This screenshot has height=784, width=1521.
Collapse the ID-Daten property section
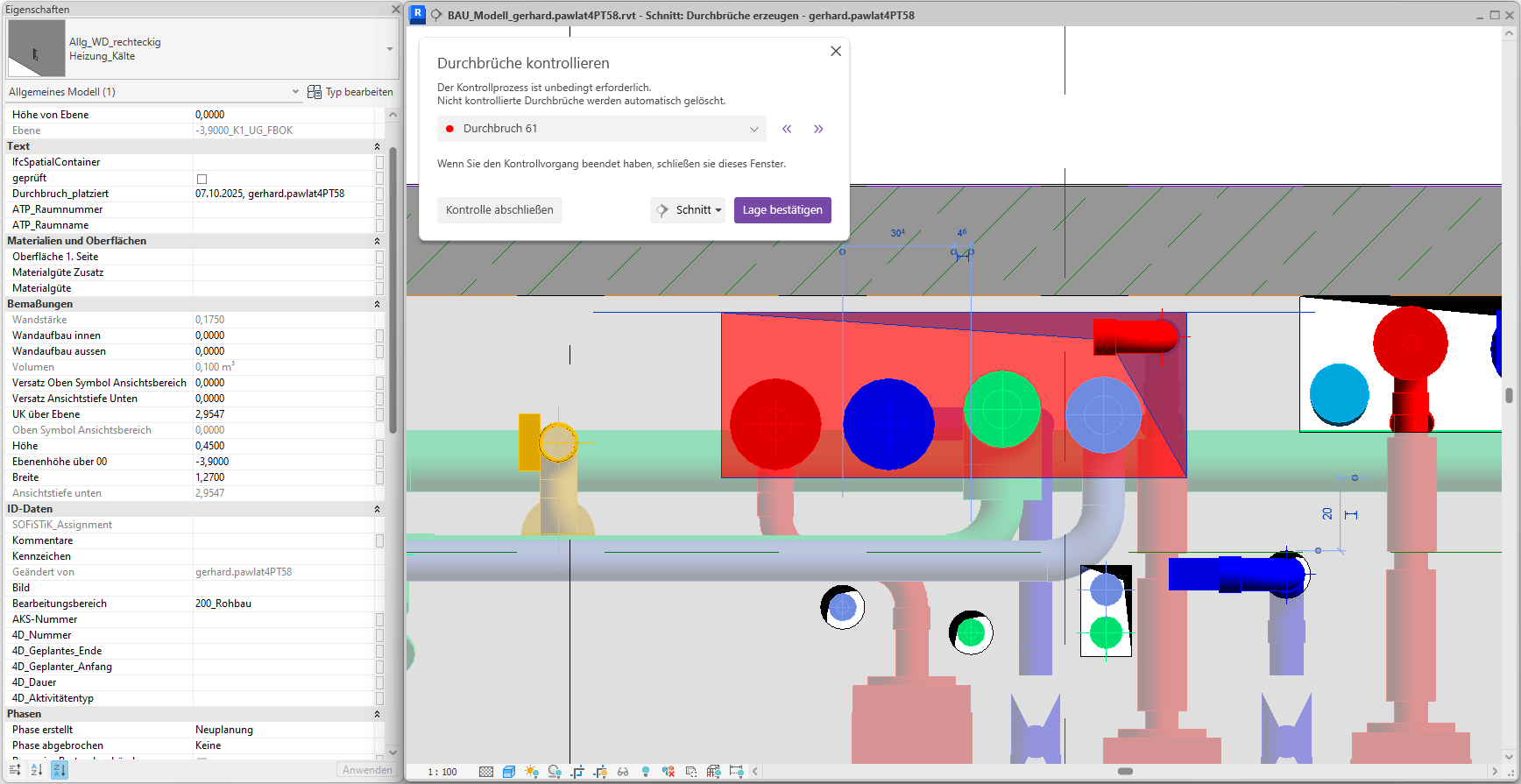[378, 509]
